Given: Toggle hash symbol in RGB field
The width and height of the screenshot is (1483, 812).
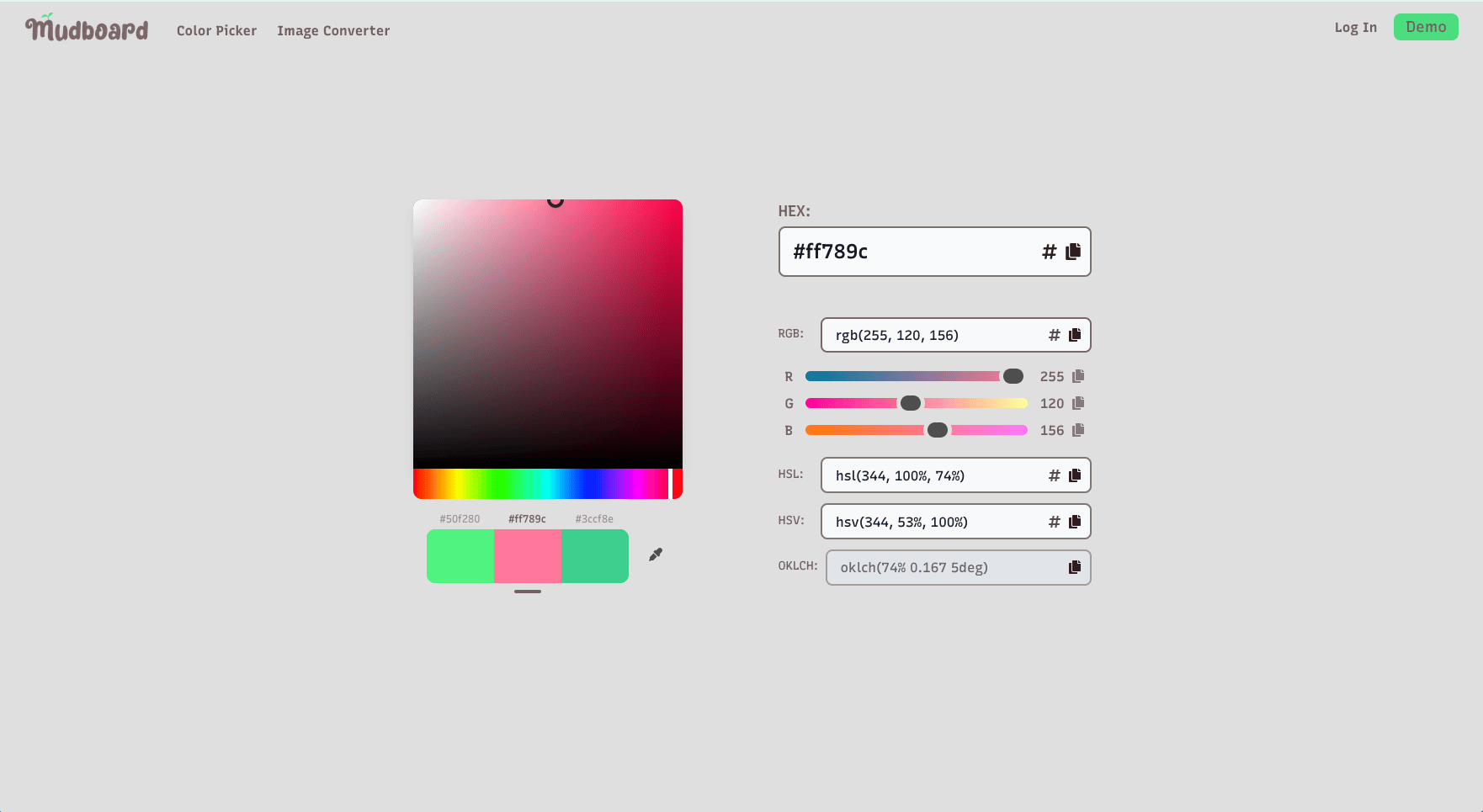Looking at the screenshot, I should 1054,335.
